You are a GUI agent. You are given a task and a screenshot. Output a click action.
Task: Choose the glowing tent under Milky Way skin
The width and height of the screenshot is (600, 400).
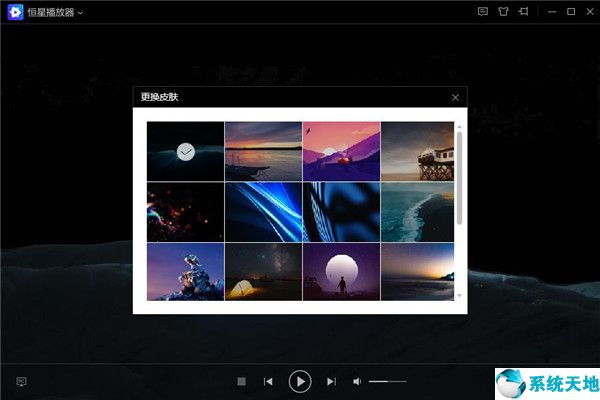click(x=264, y=272)
